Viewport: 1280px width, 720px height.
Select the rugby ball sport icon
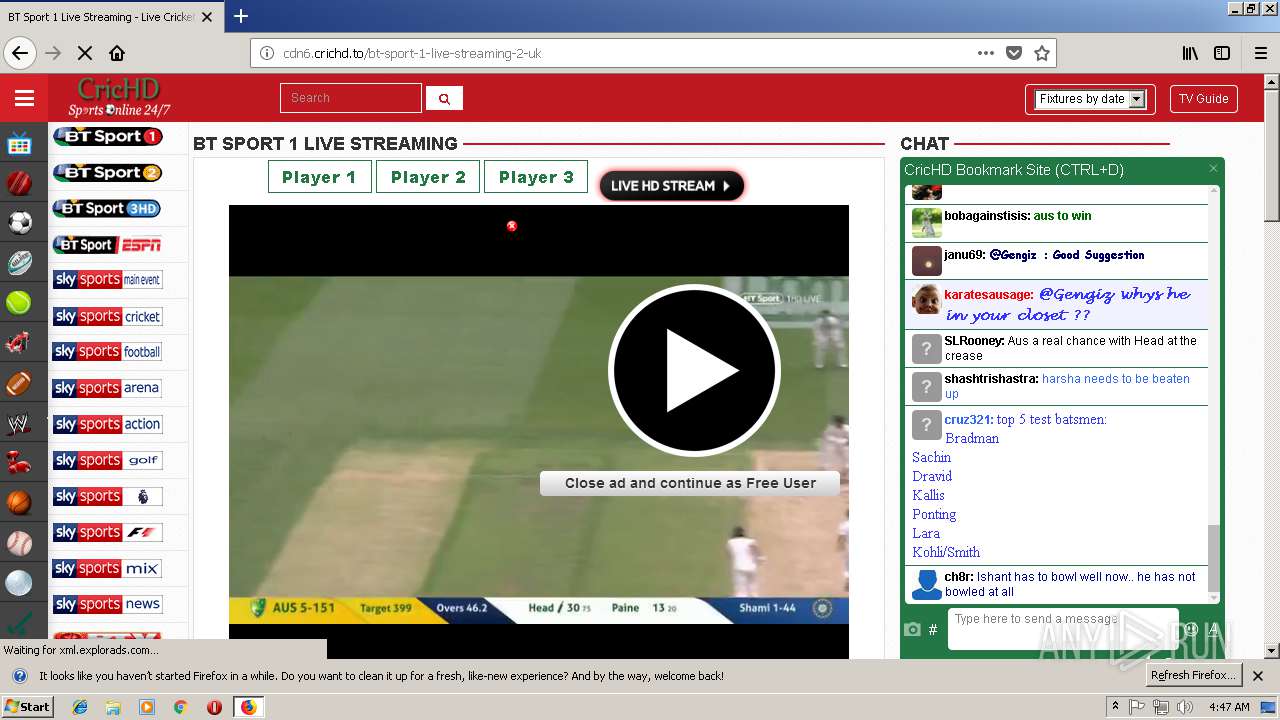click(19, 263)
